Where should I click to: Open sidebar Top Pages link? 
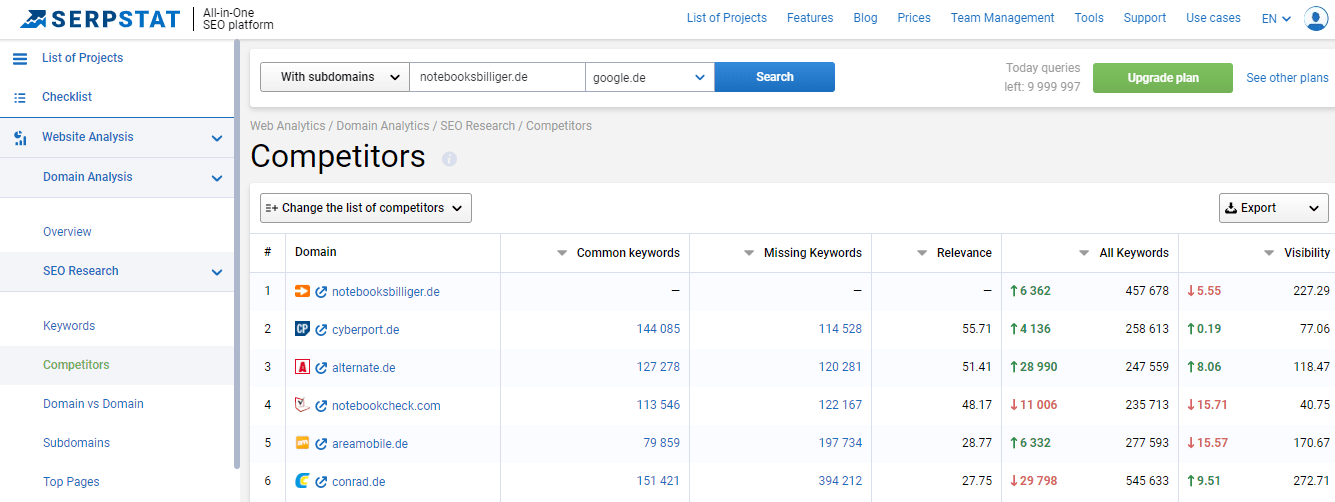click(71, 482)
